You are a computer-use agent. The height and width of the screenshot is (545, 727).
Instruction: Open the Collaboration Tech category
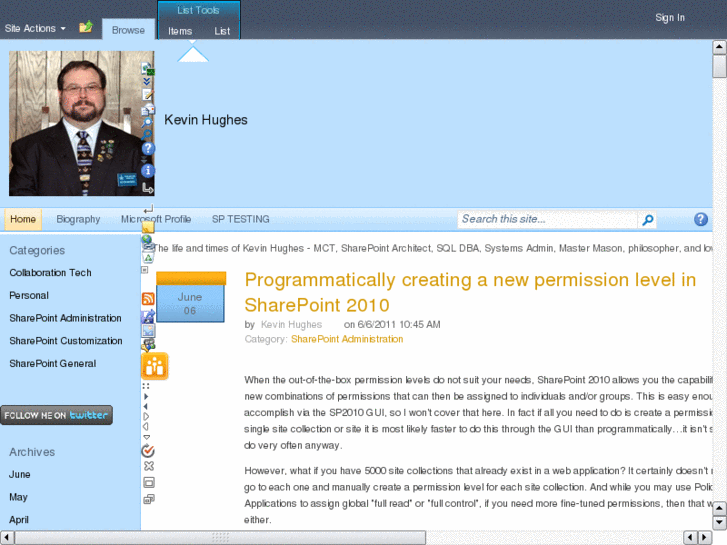point(51,273)
